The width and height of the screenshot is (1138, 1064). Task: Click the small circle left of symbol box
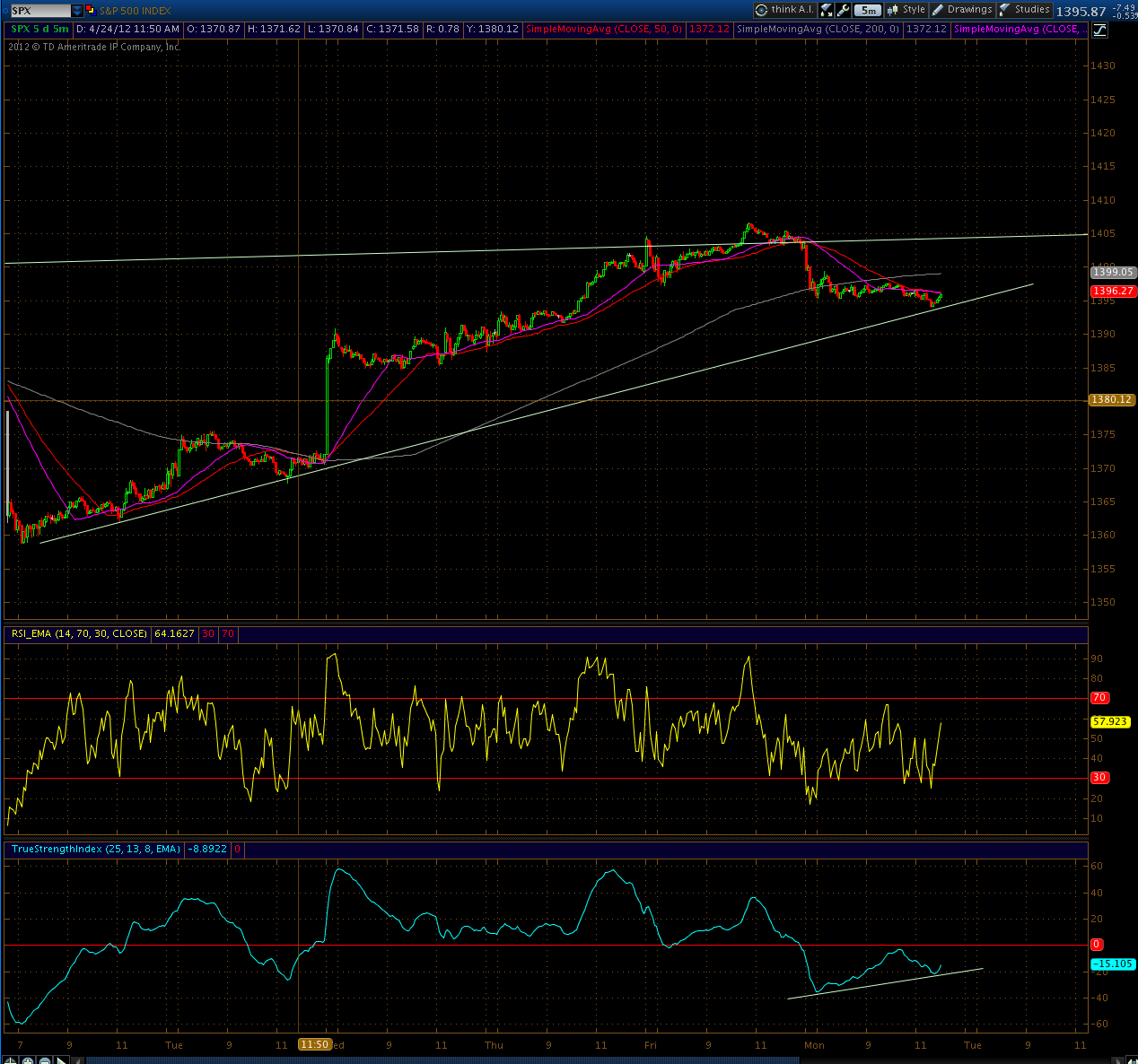[5, 11]
